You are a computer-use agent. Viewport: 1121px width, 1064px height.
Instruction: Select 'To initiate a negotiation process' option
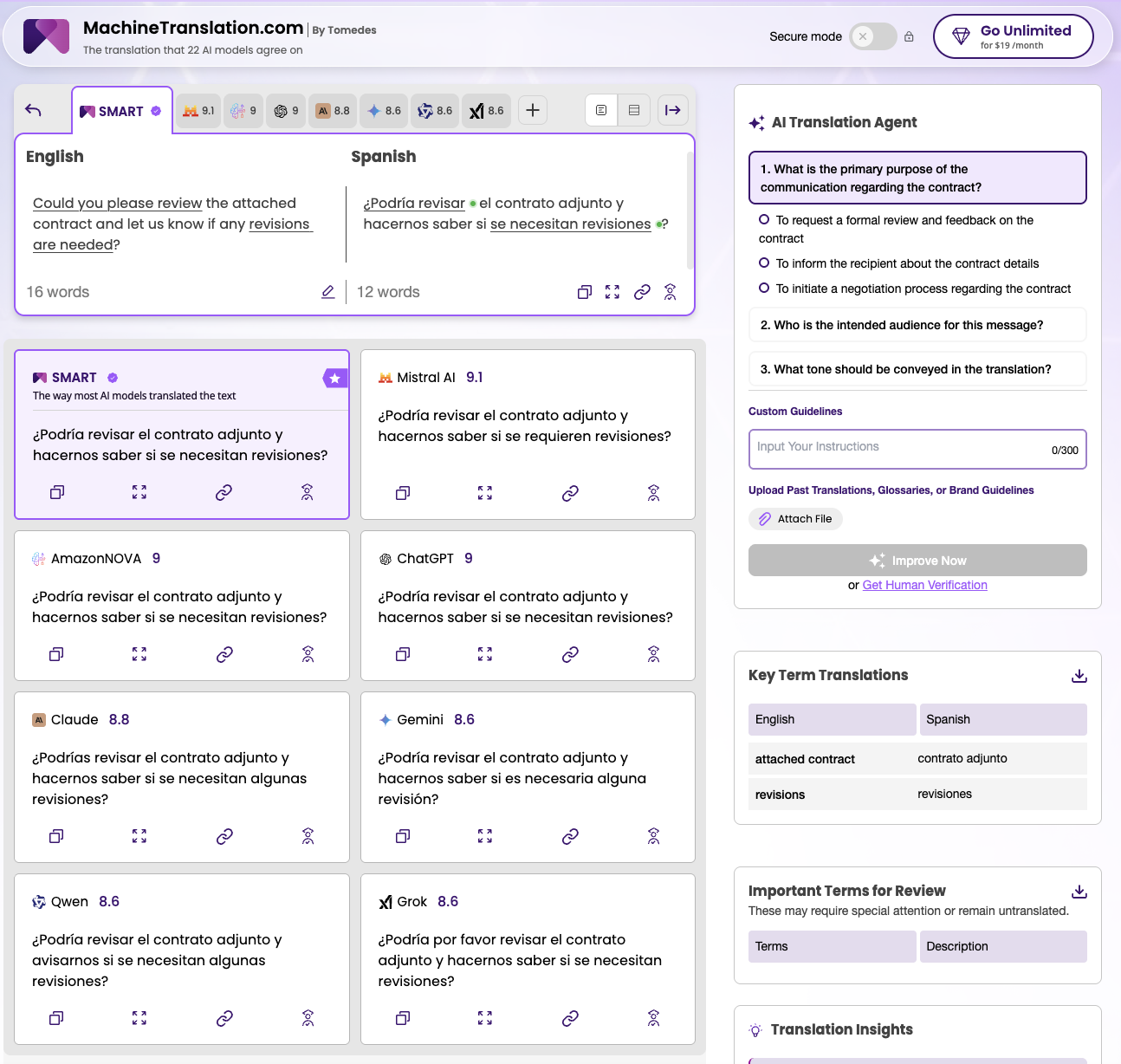764,289
